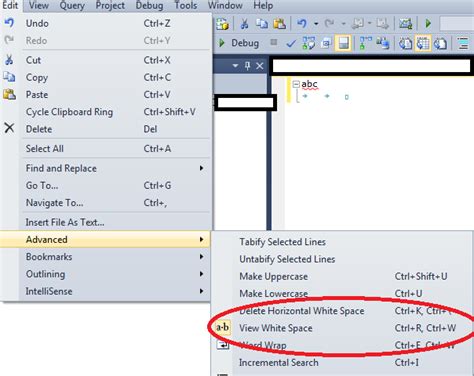Open the docked panel window position dropdown
Screen dimensions: 474x376
pyautogui.click(x=235, y=66)
